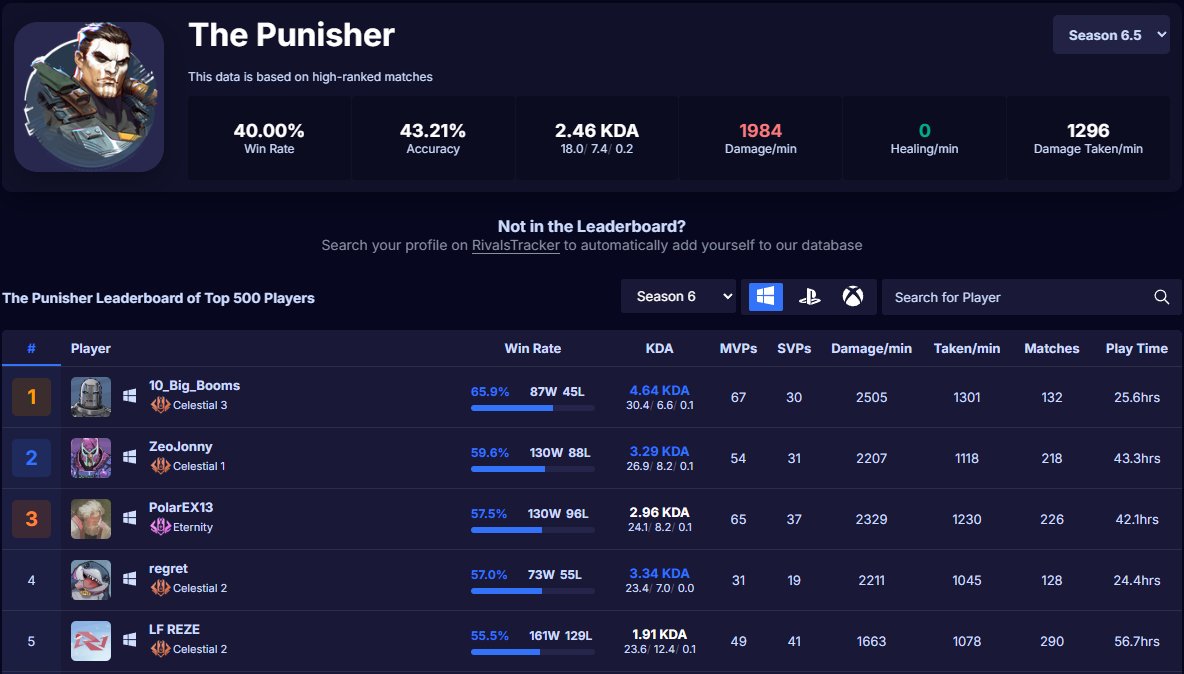The width and height of the screenshot is (1184, 674).
Task: Open the RivalsTracker link
Action: click(516, 245)
